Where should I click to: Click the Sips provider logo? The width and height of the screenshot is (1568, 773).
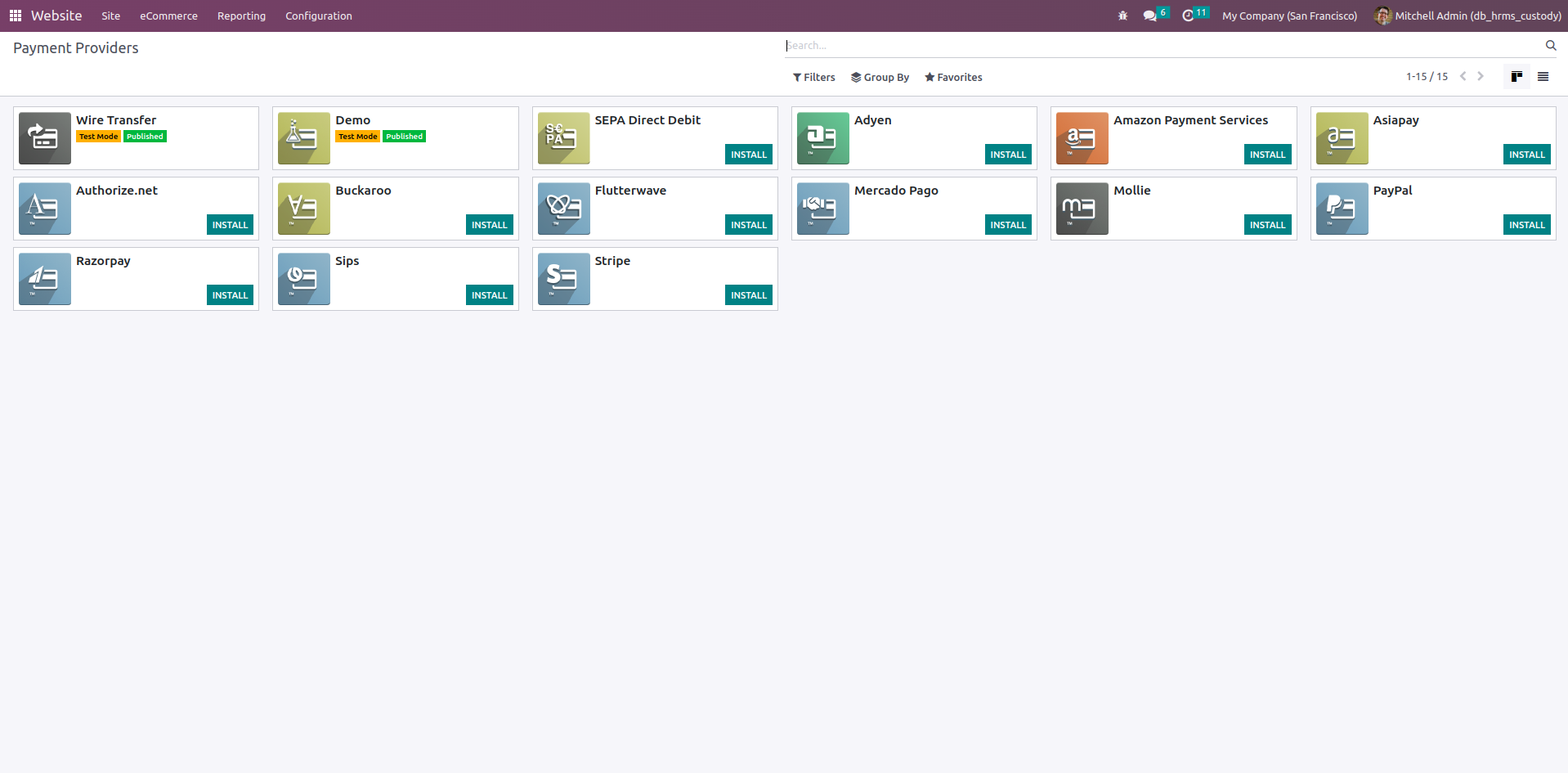pyautogui.click(x=304, y=279)
